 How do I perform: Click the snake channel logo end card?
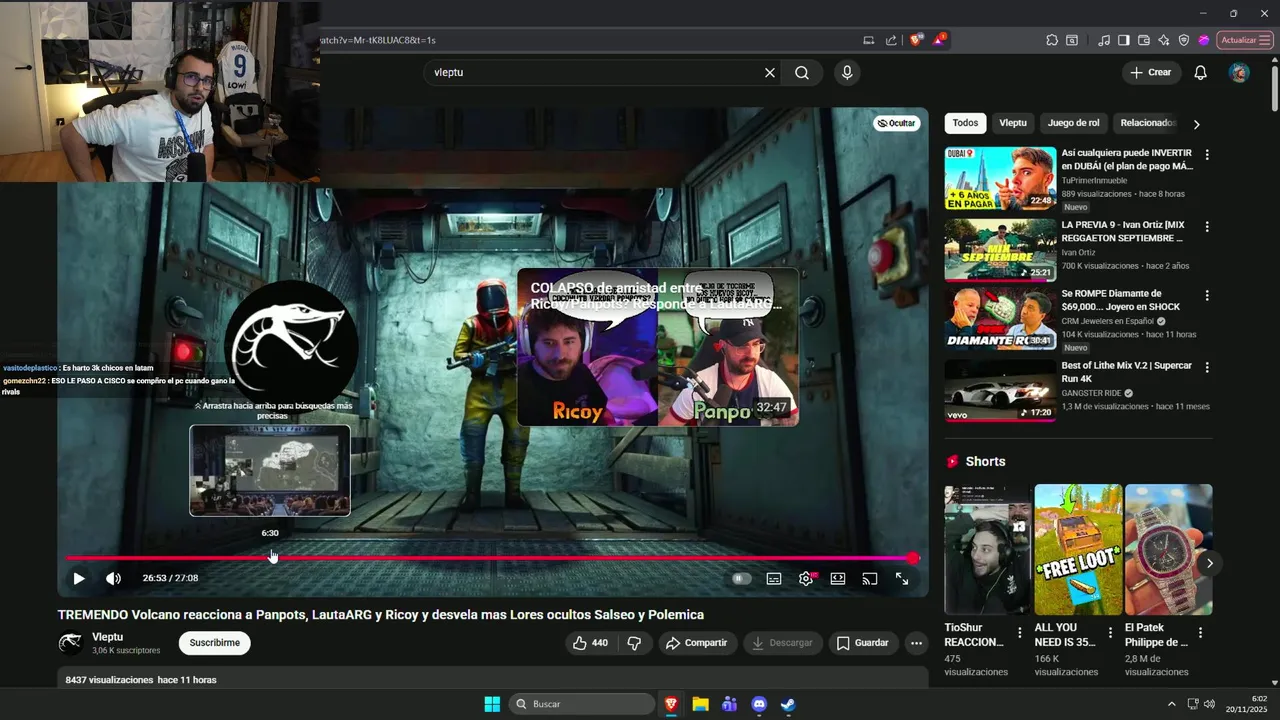point(291,346)
